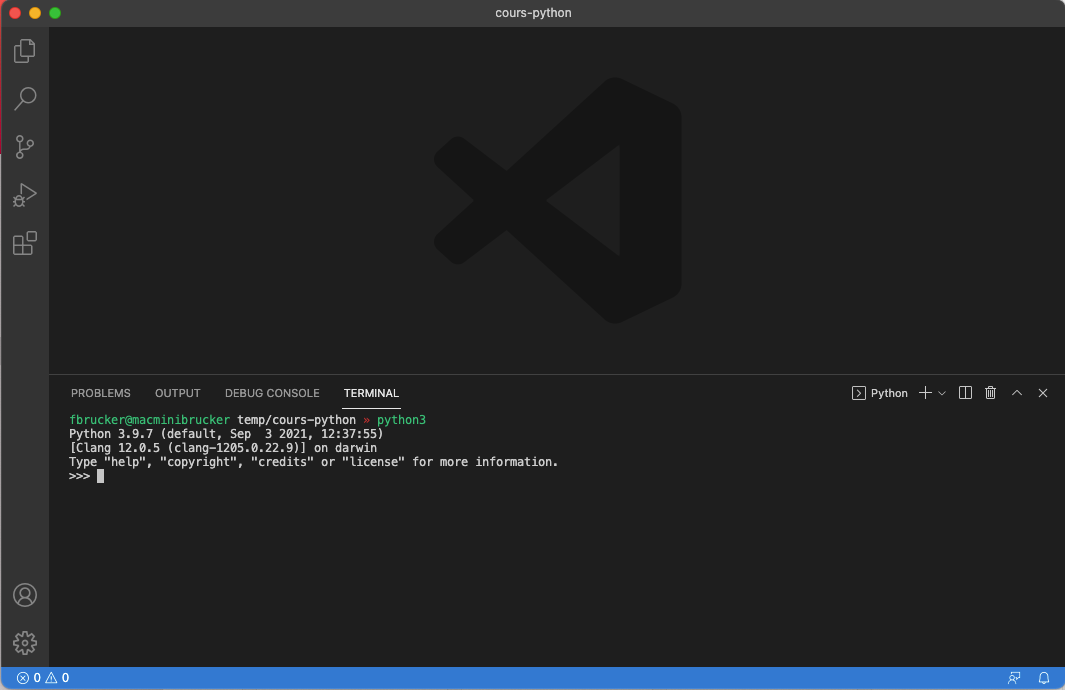Create a new terminal with plus button
This screenshot has height=690, width=1065.
tap(925, 393)
